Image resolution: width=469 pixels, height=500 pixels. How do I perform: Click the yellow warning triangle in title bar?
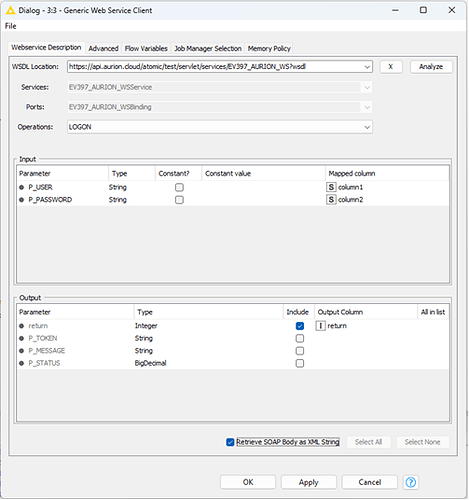pyautogui.click(x=11, y=10)
